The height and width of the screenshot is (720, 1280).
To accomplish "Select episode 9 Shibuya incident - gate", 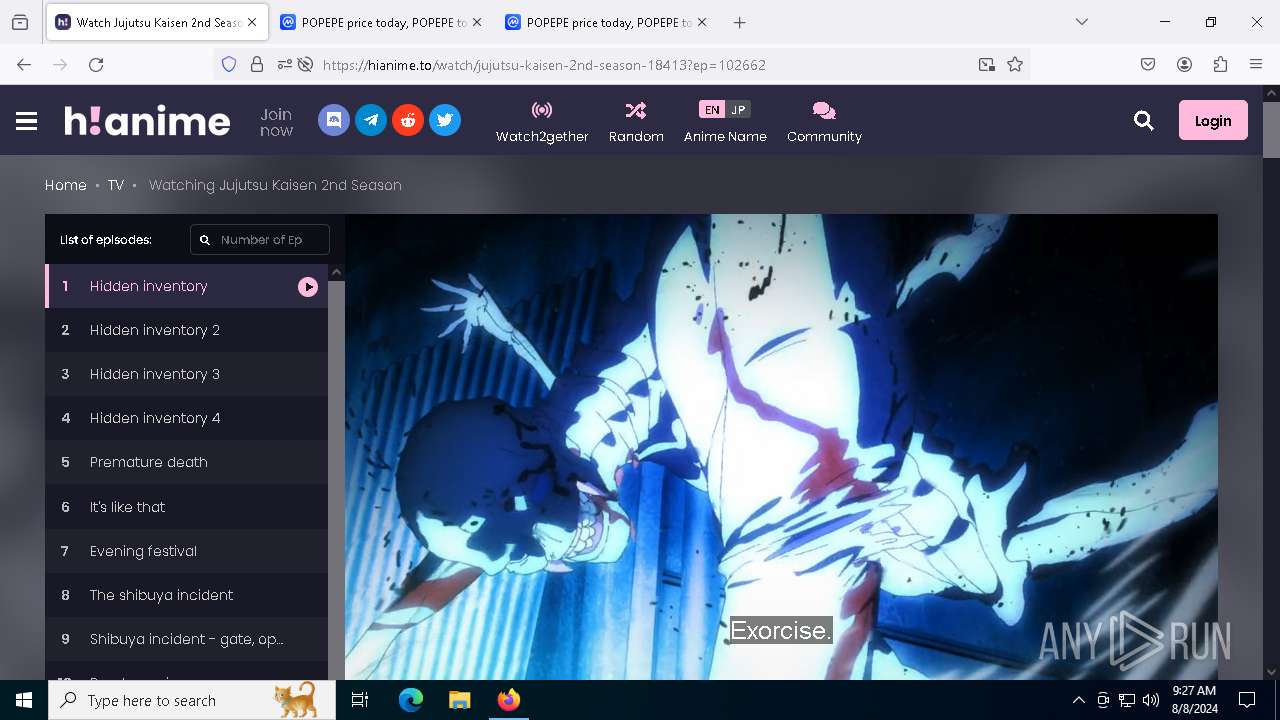I will [186, 639].
